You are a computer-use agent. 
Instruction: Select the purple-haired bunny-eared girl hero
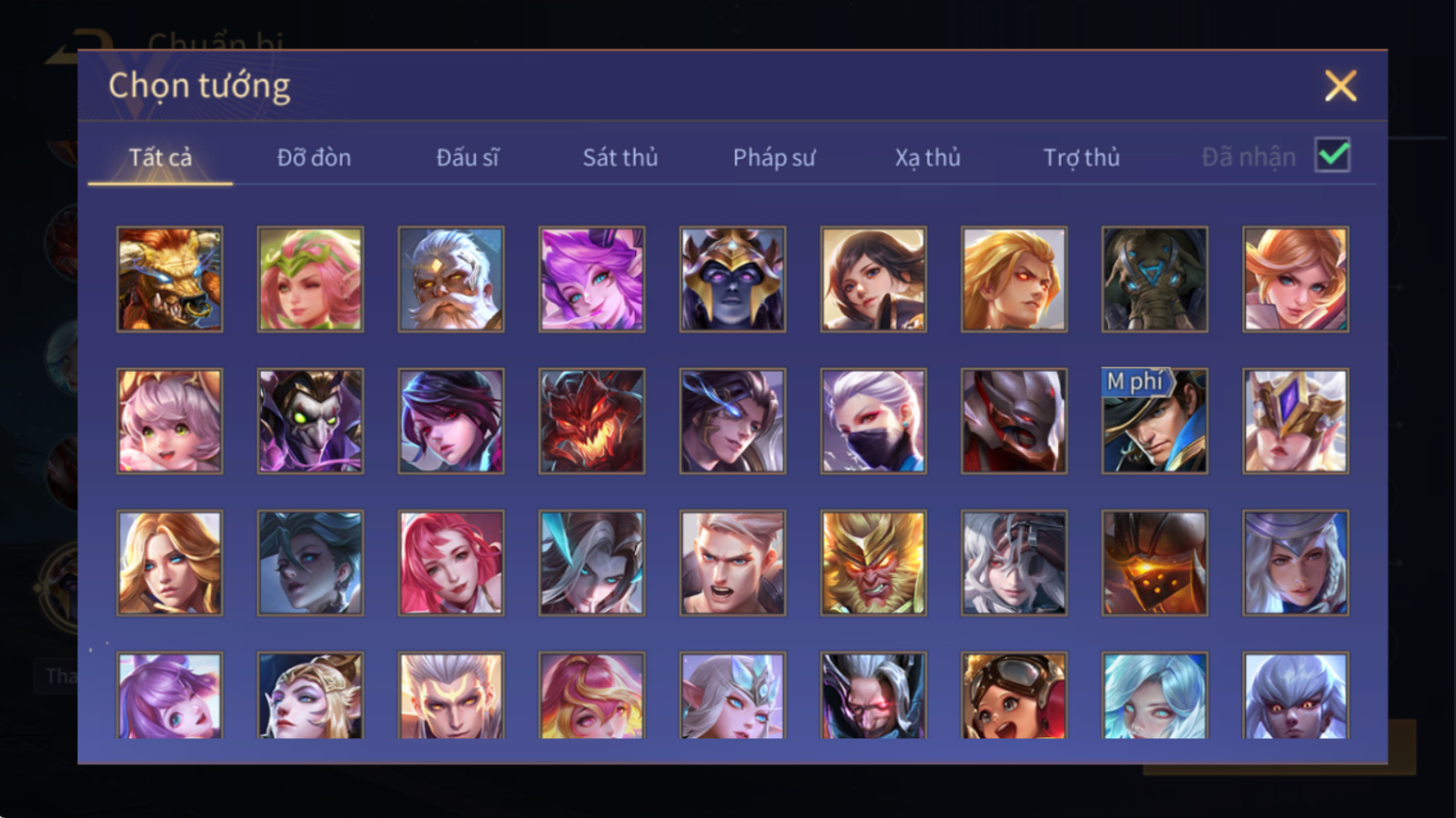[170, 696]
